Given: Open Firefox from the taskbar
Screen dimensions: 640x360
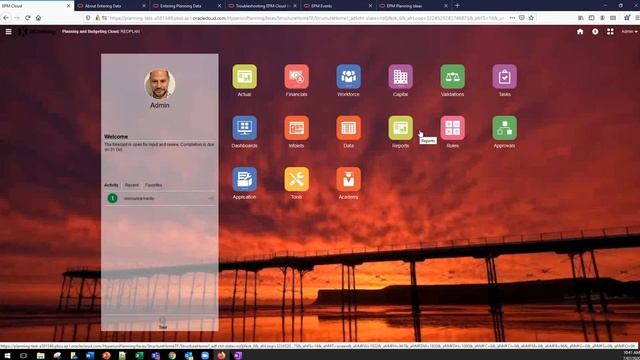Looking at the screenshot, I should (222, 356).
